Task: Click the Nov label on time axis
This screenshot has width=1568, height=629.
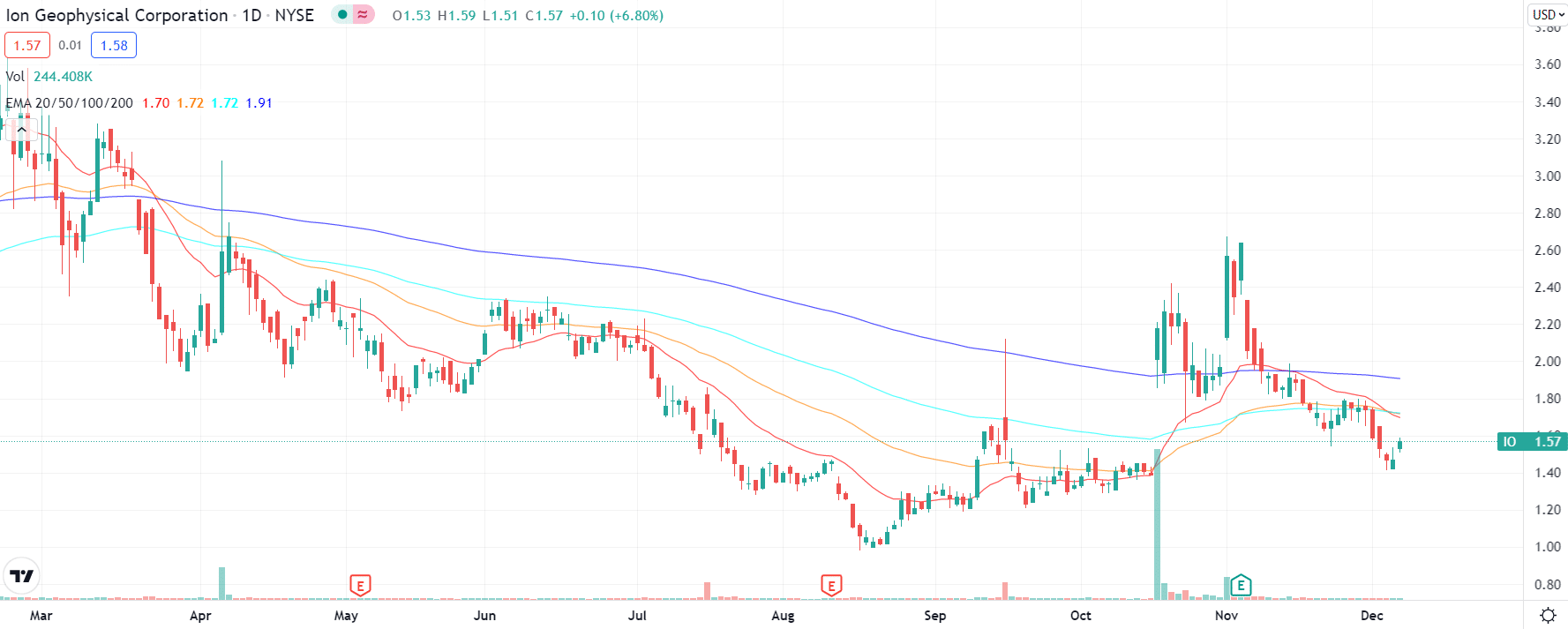Action: pos(1227,616)
